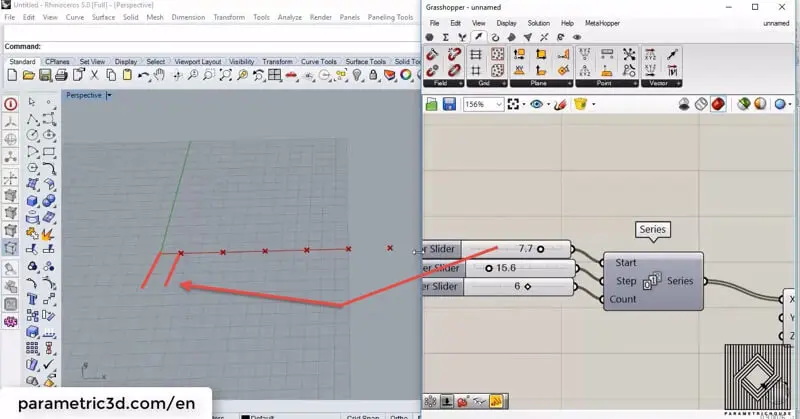This screenshot has height=419, width=800.
Task: Open the 156% zoom level dropdown
Action: (498, 104)
